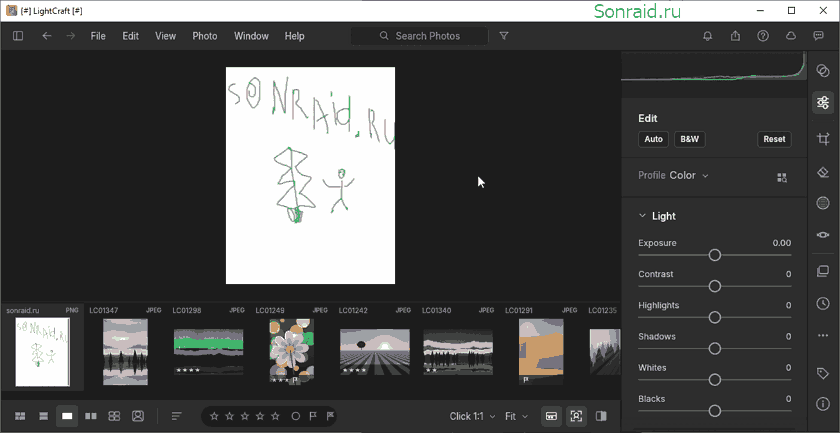Select the Red Eye tool icon

pos(823,235)
